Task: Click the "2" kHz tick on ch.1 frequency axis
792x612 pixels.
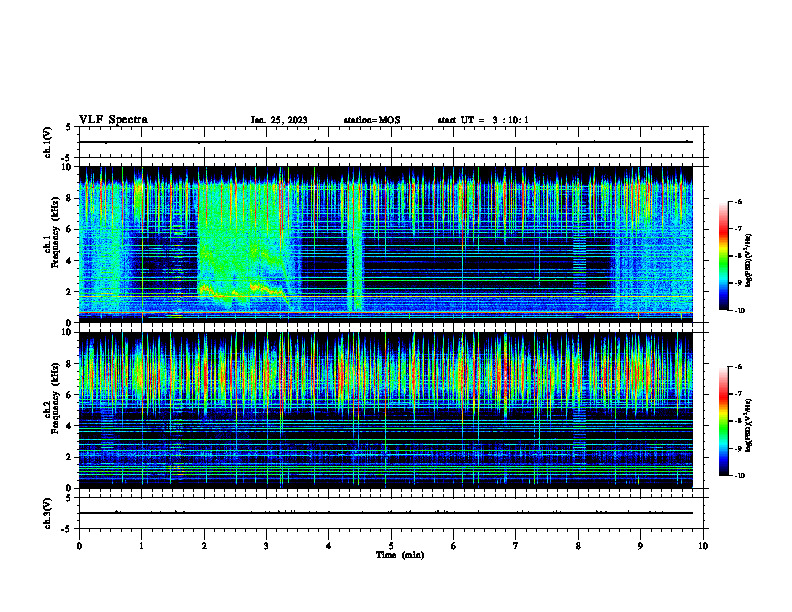Action: [69, 292]
